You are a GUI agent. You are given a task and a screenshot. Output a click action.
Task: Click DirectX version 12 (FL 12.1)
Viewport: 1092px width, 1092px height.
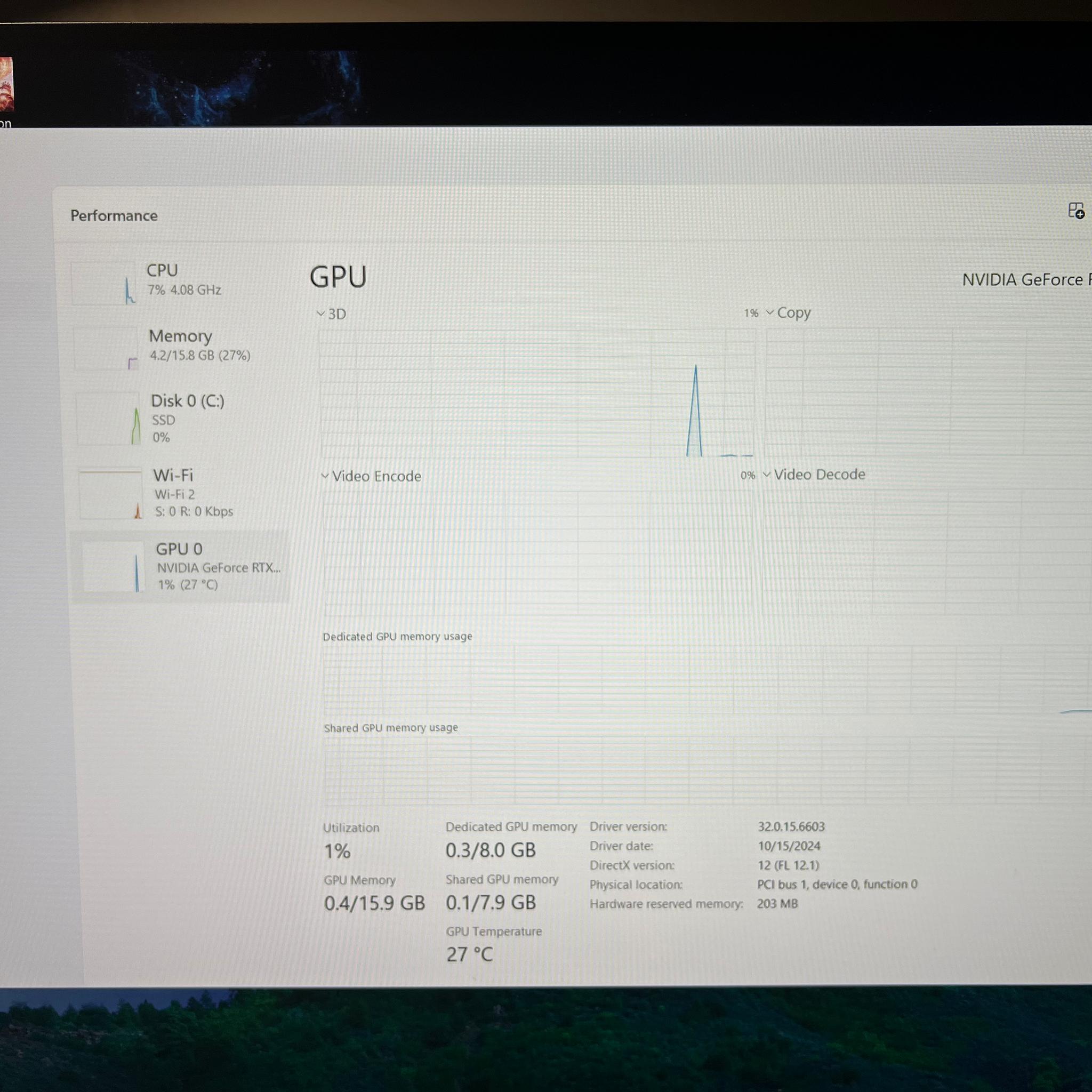click(789, 865)
